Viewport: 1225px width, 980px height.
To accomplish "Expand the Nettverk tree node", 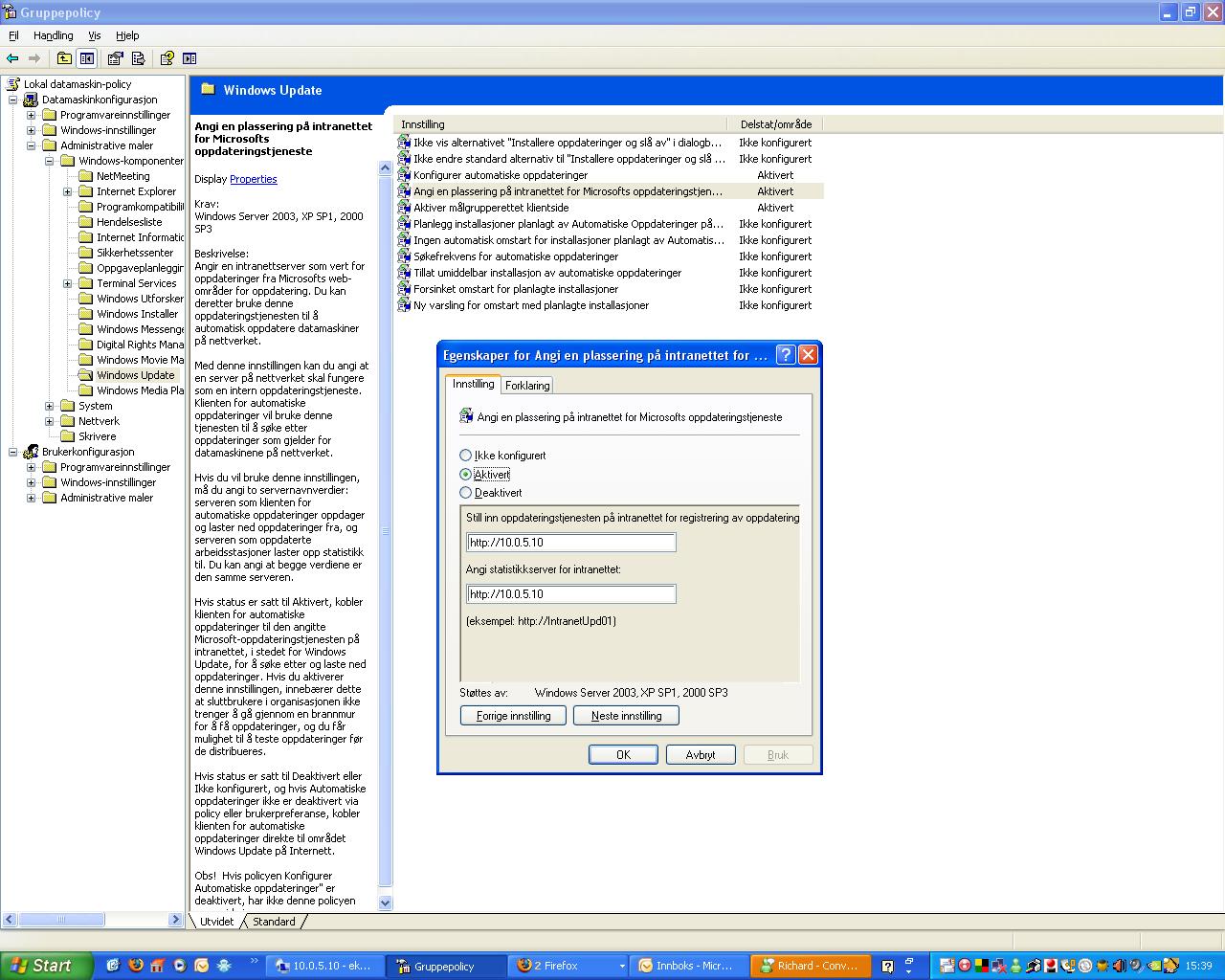I will click(x=49, y=421).
